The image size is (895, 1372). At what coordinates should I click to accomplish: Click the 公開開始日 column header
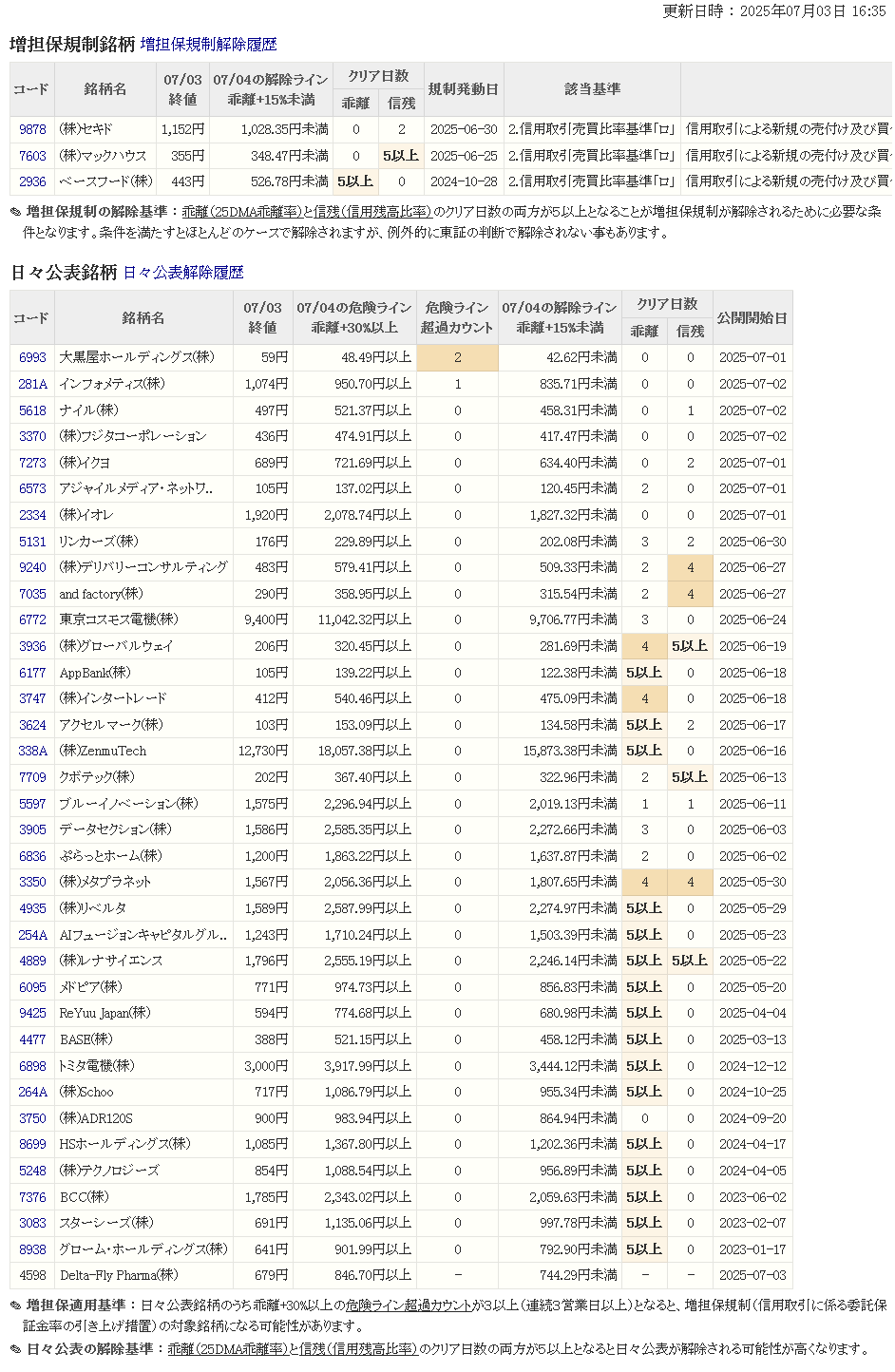752,317
